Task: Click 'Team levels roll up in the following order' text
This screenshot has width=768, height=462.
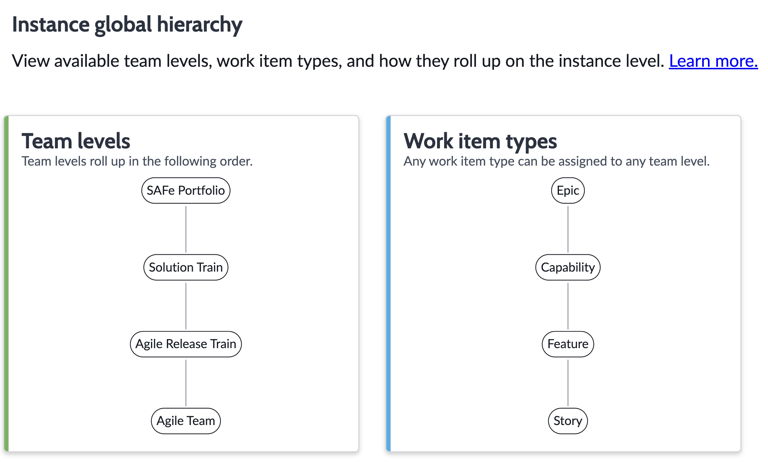Action: (x=137, y=161)
